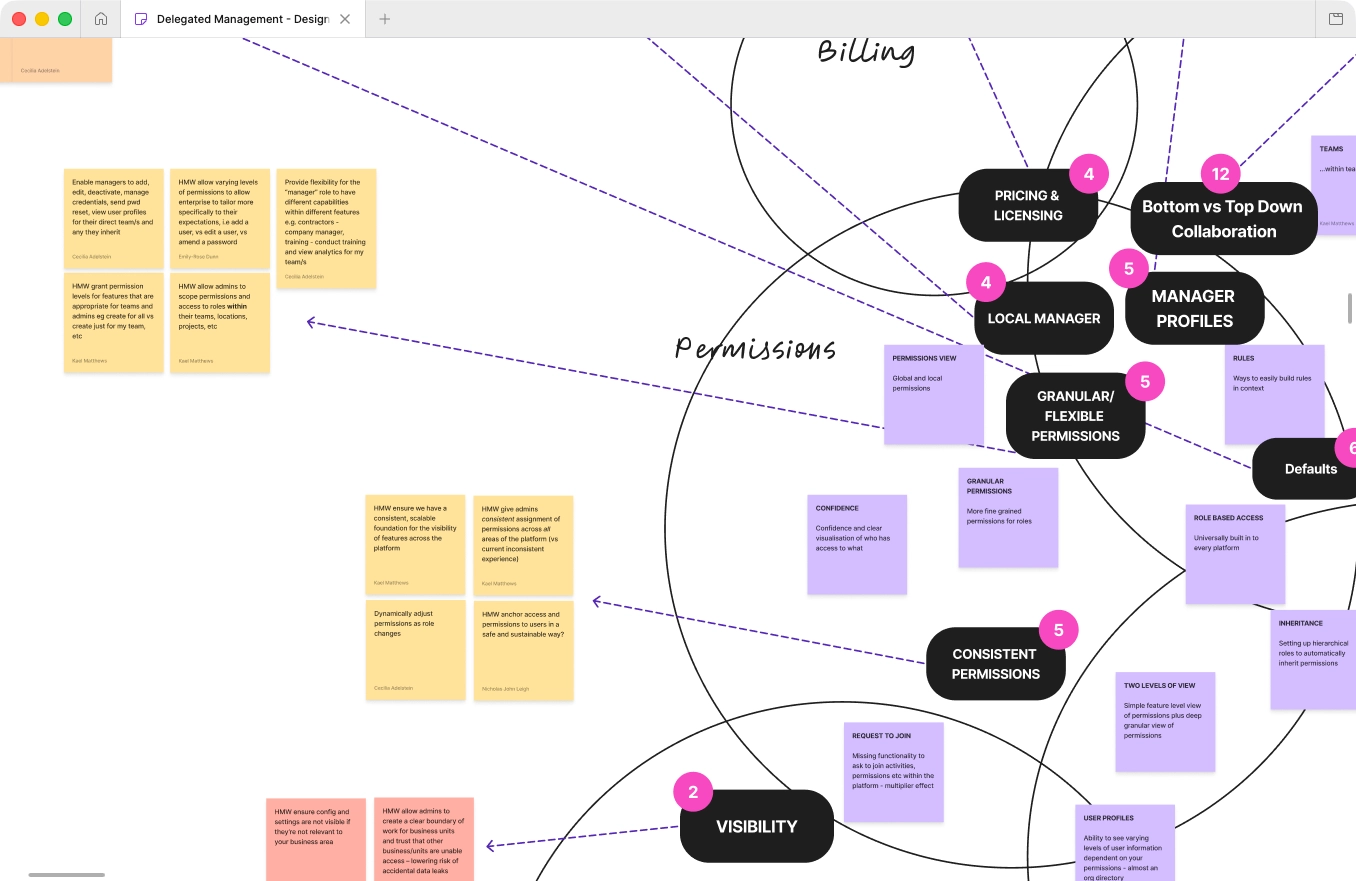
Task: Click the ROLE BASED ACCESS sticky note
Action: [1235, 554]
